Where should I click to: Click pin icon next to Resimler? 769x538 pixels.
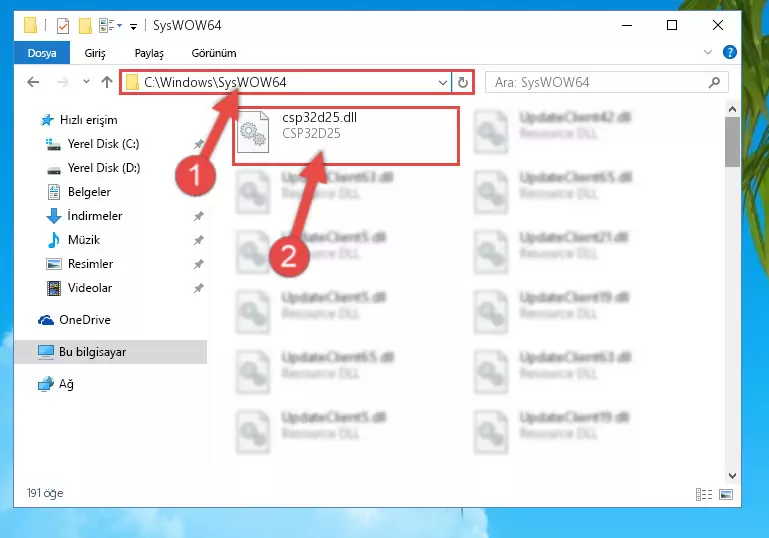pyautogui.click(x=198, y=264)
